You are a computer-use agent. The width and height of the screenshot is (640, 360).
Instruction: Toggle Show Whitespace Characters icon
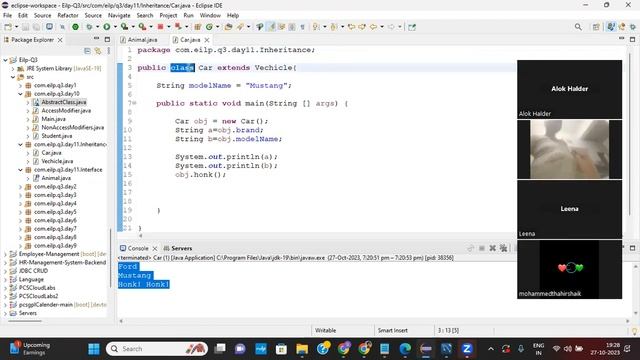(302, 27)
